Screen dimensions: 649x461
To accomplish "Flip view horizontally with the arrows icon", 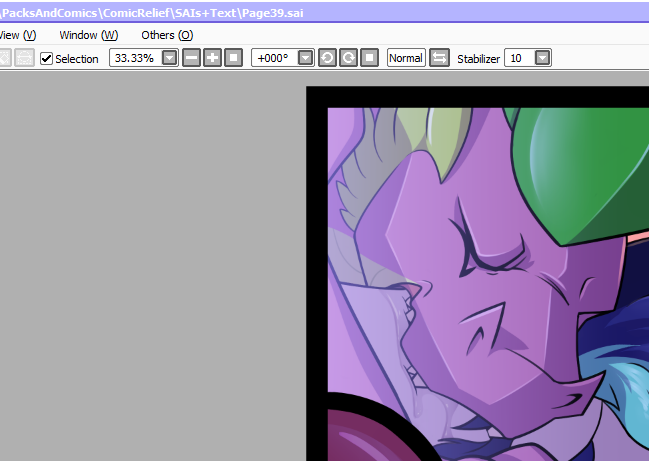I will click(439, 58).
